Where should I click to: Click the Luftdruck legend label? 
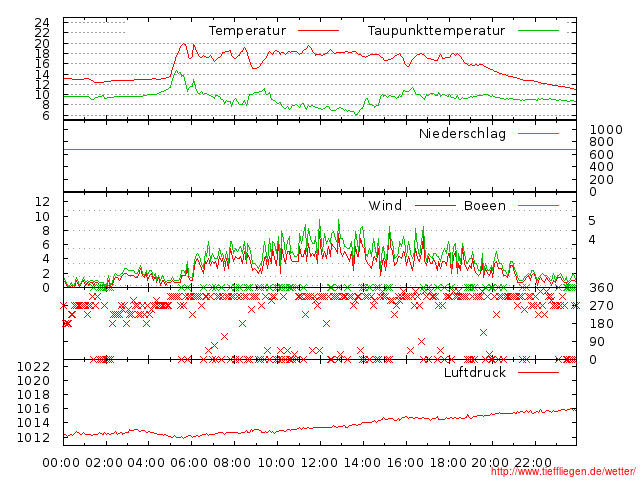475,373
